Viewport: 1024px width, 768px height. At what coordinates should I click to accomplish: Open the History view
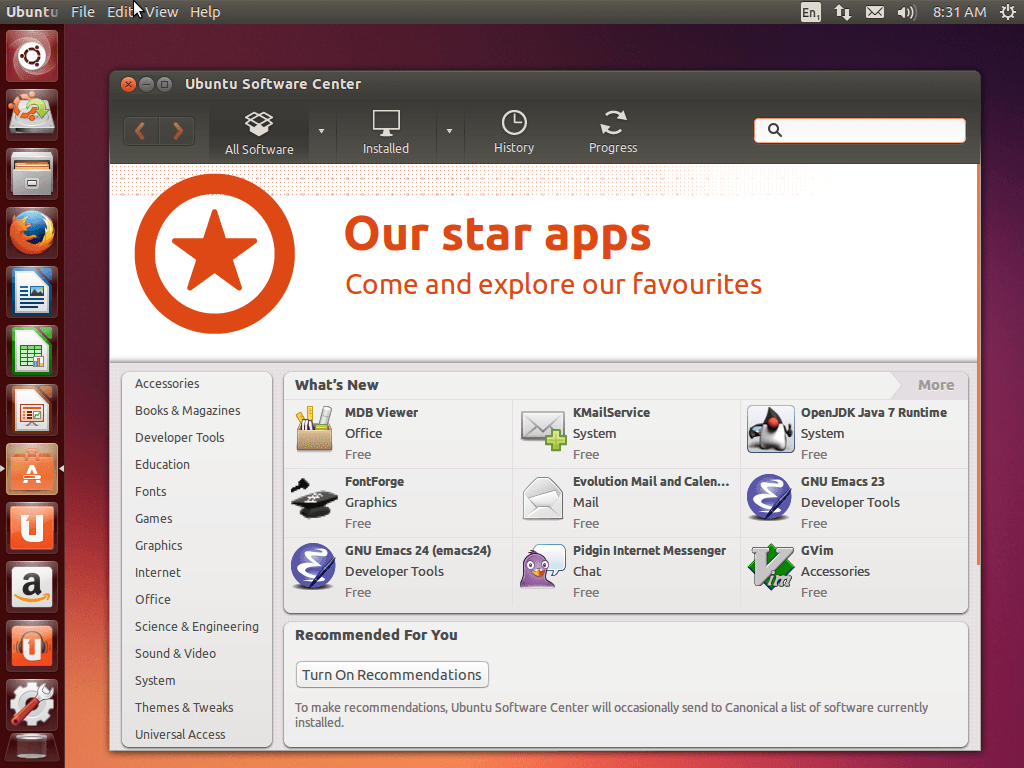[514, 133]
